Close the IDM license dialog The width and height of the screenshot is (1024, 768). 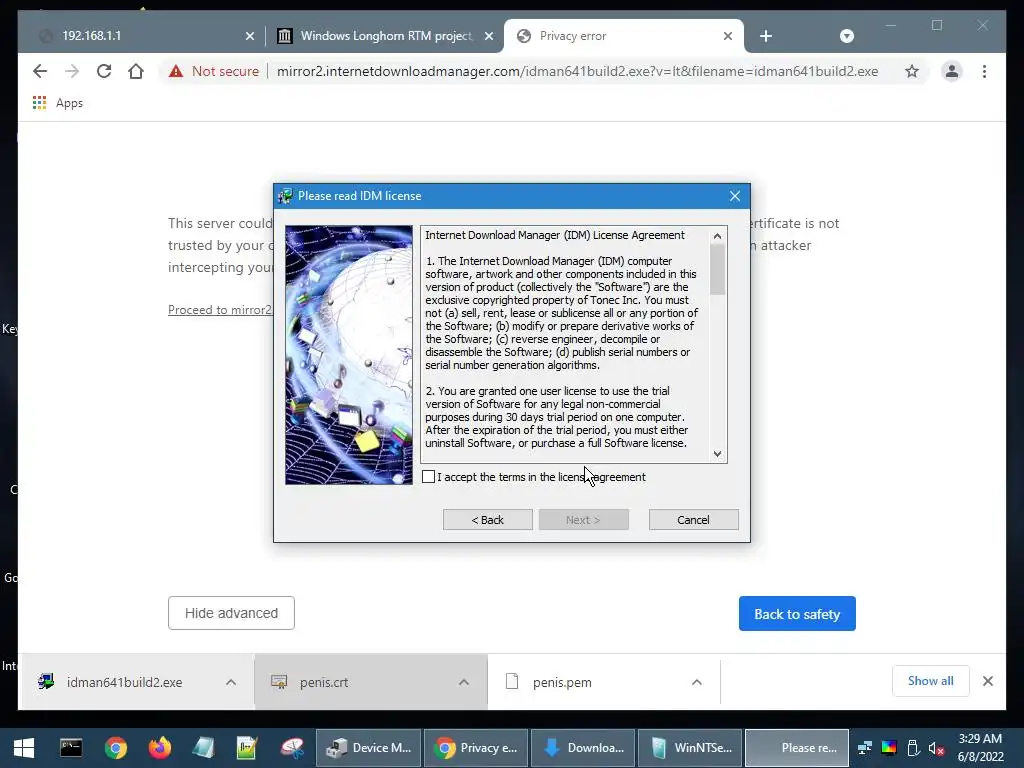(x=735, y=196)
